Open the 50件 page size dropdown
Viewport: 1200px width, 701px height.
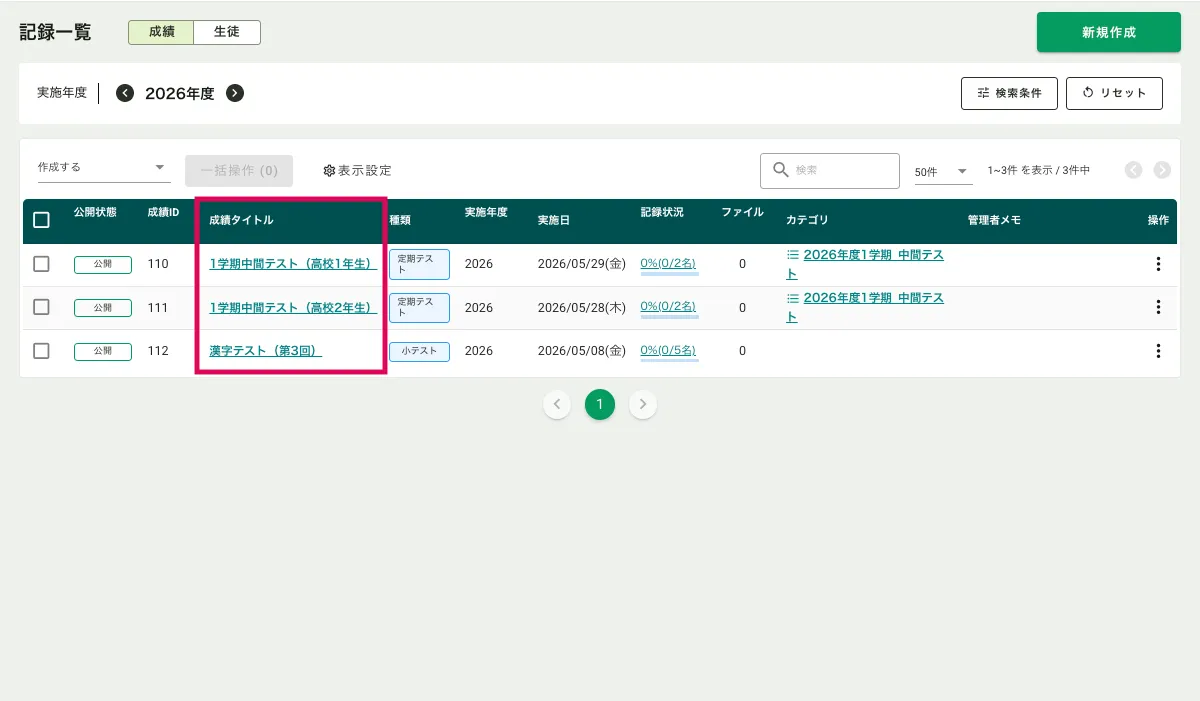942,172
